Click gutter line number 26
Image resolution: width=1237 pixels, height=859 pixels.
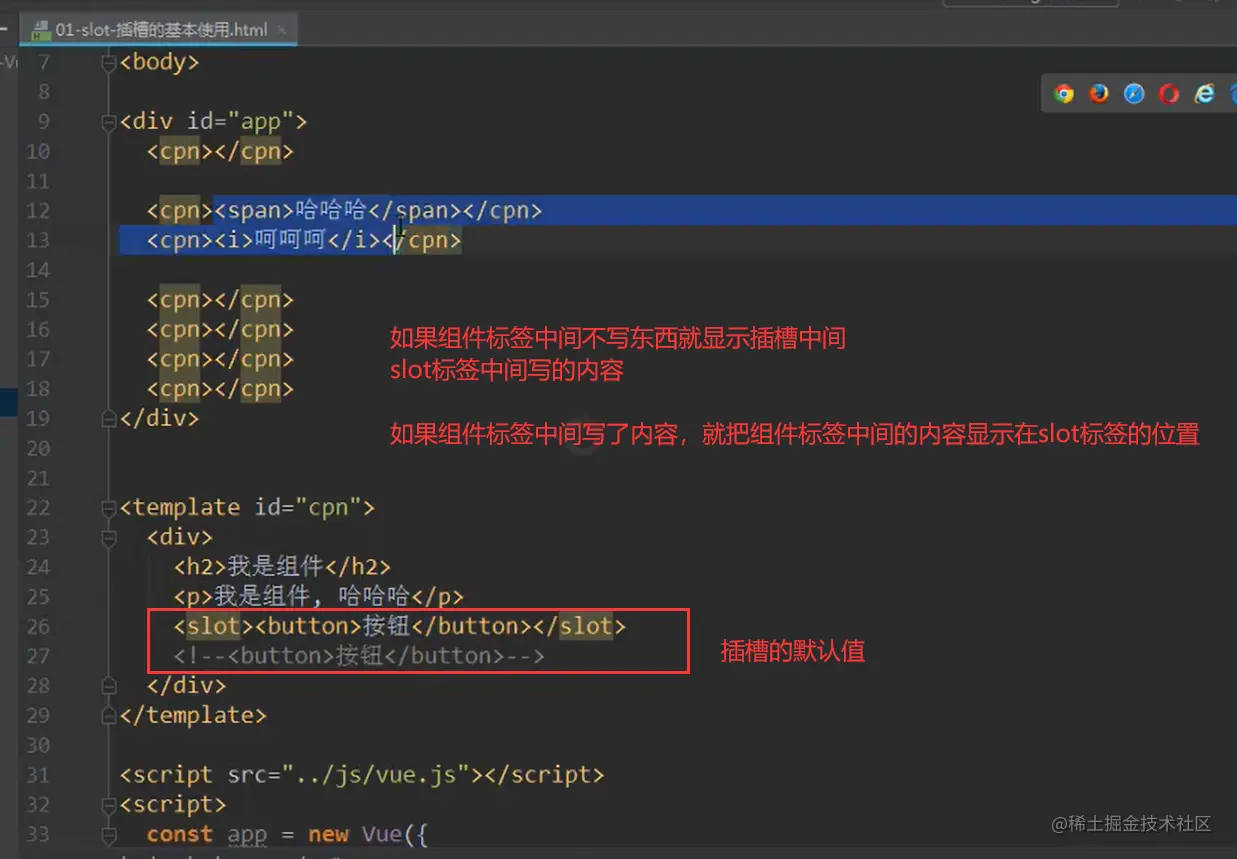coord(38,627)
